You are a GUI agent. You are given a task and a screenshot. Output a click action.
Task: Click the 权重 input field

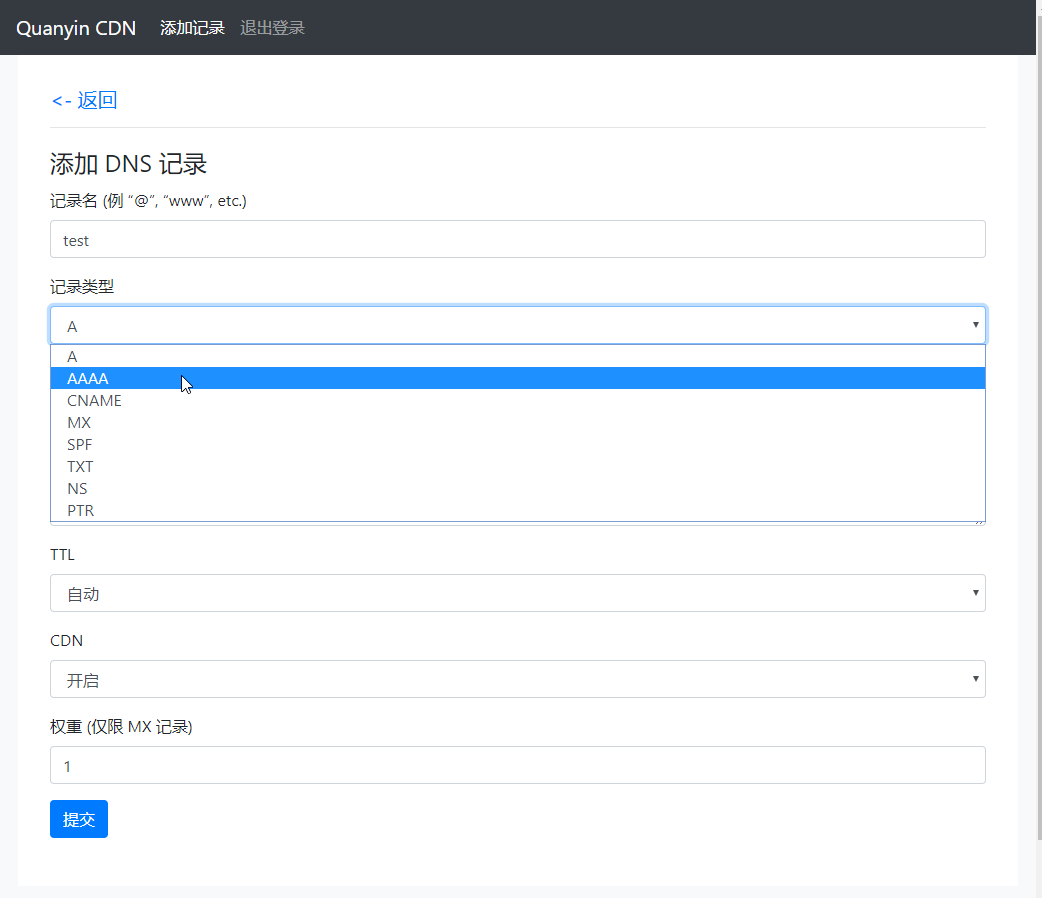[517, 766]
